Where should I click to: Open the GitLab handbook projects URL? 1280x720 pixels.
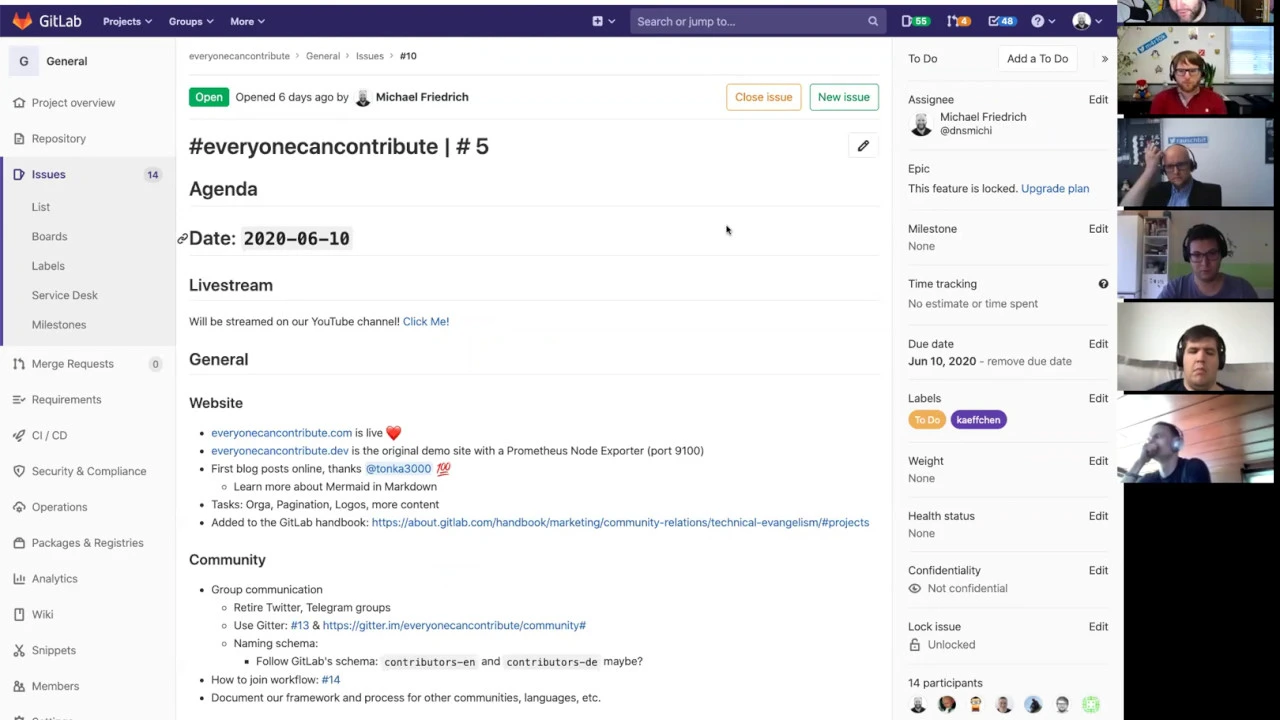point(620,523)
